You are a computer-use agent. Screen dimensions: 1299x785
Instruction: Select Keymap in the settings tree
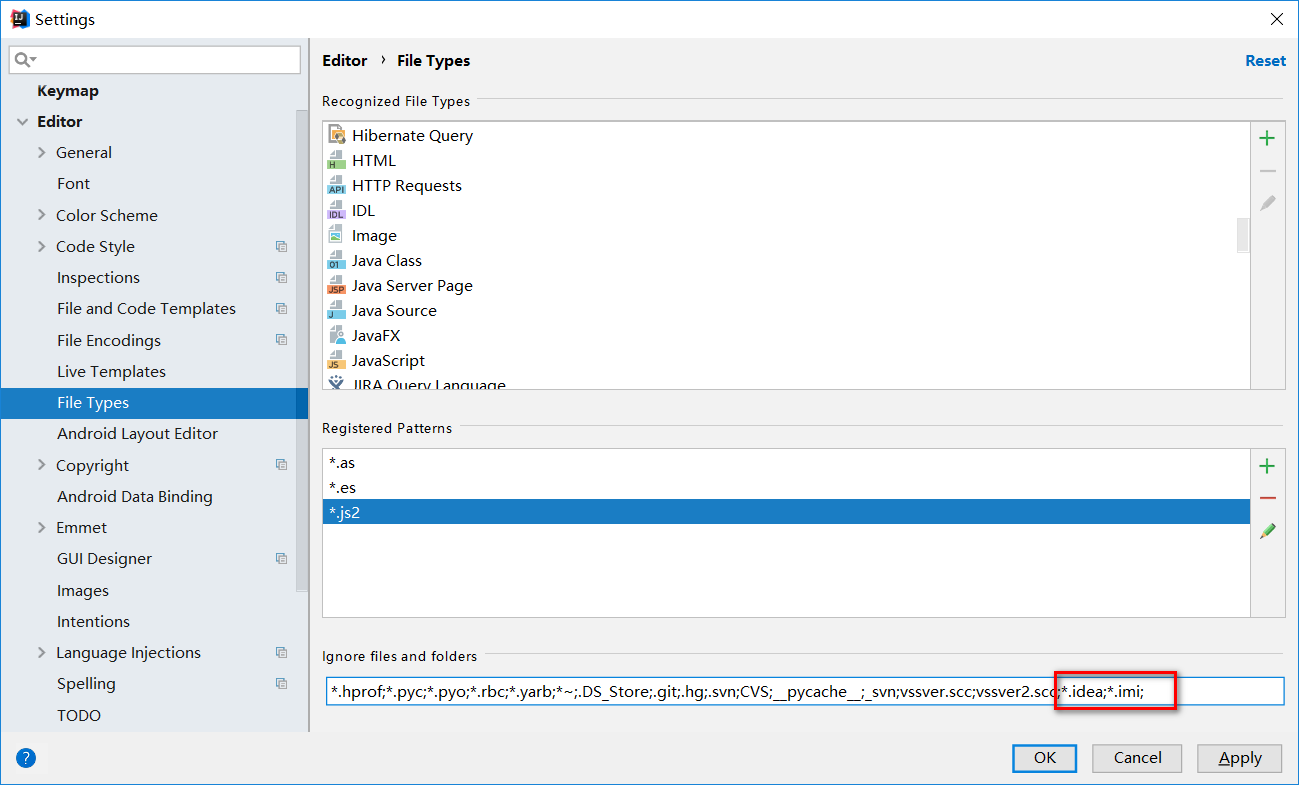click(68, 91)
